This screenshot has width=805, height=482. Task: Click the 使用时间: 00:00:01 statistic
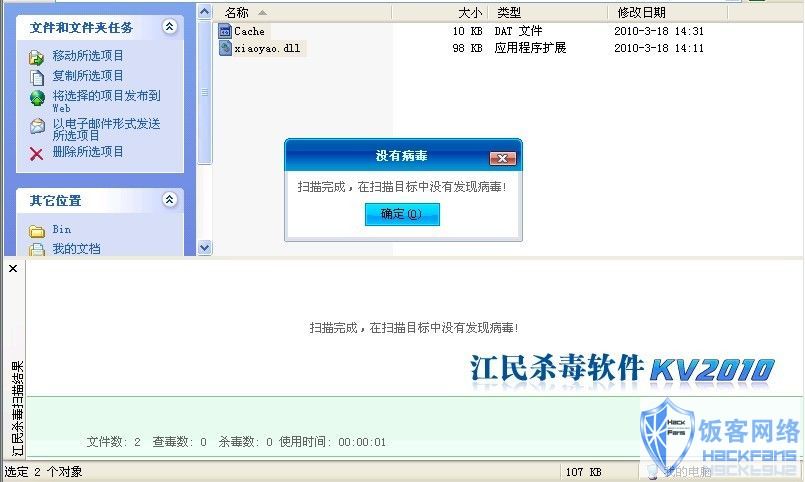click(x=332, y=442)
